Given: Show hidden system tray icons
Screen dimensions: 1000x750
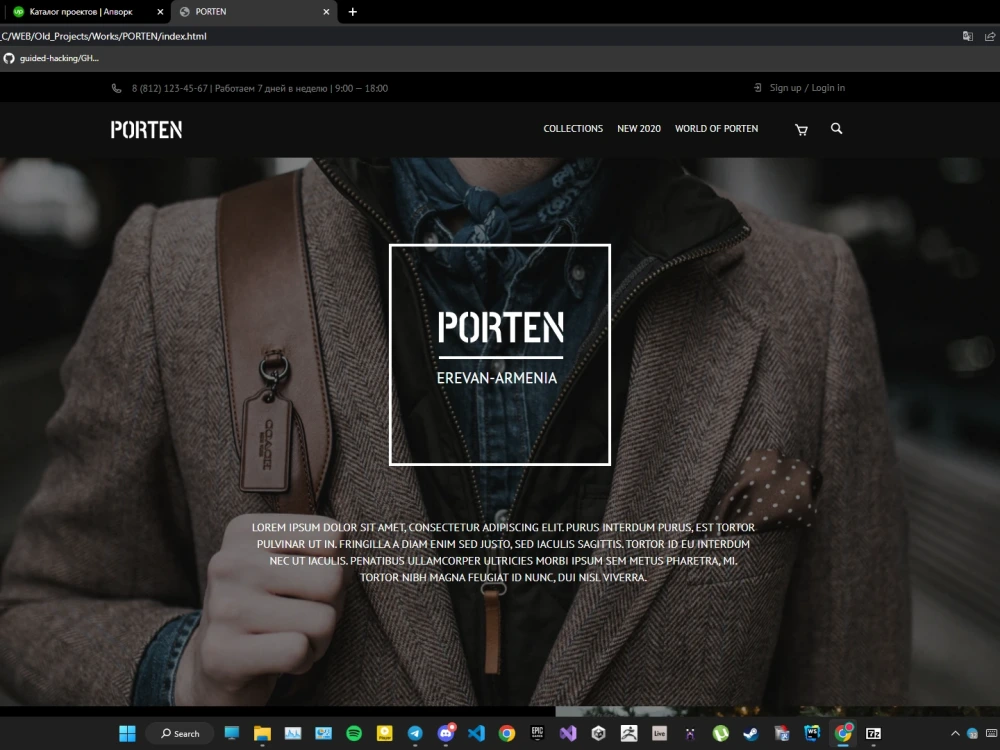Looking at the screenshot, I should click(955, 733).
